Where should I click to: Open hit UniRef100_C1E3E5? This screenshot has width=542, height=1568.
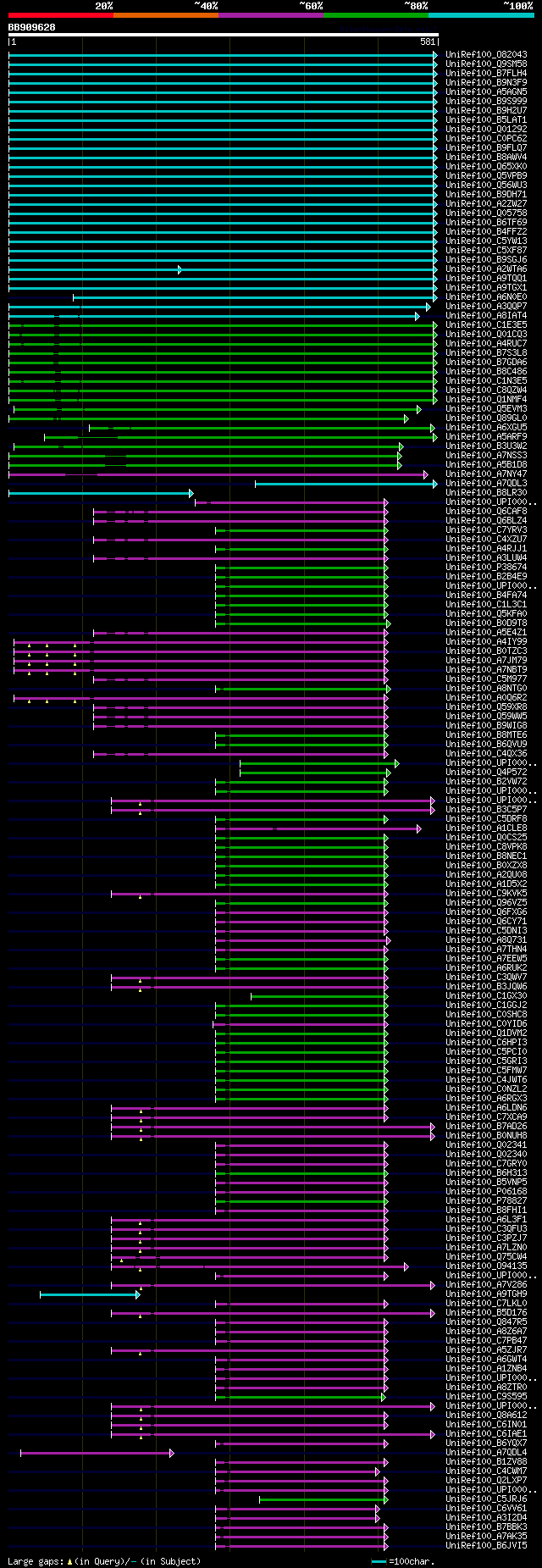point(486,324)
